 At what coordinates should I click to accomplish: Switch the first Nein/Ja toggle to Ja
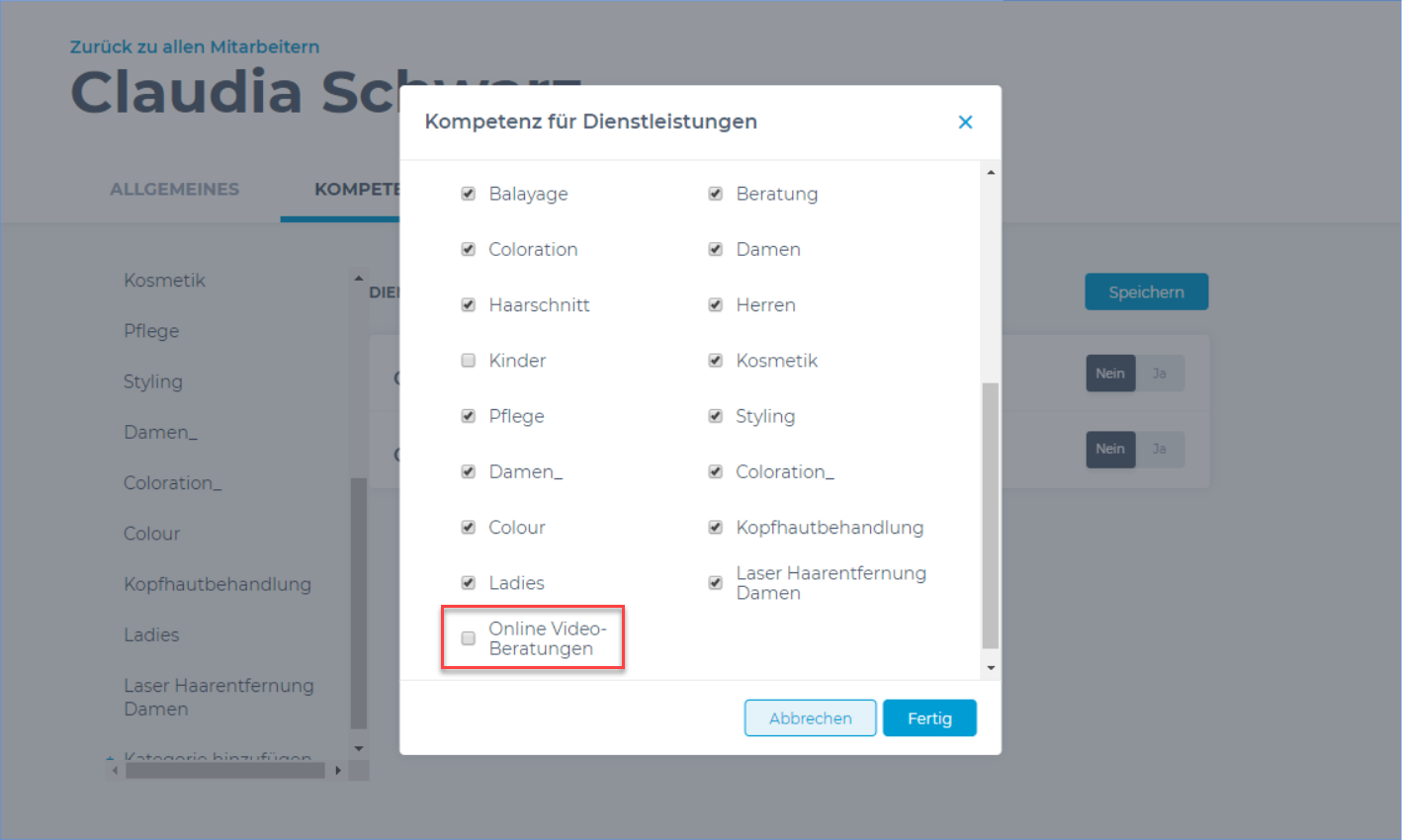coord(1159,374)
